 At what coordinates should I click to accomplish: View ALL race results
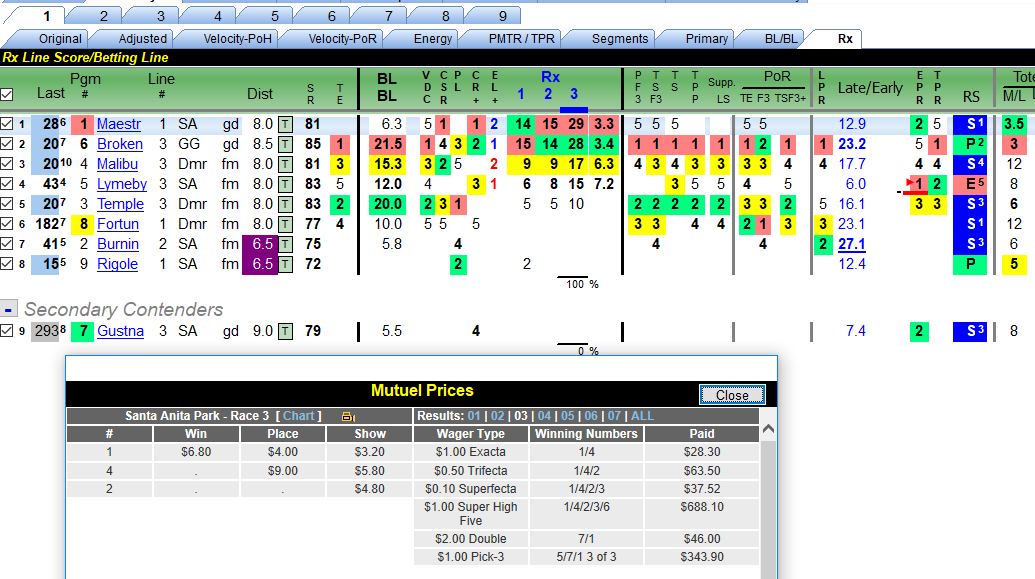pyautogui.click(x=642, y=416)
